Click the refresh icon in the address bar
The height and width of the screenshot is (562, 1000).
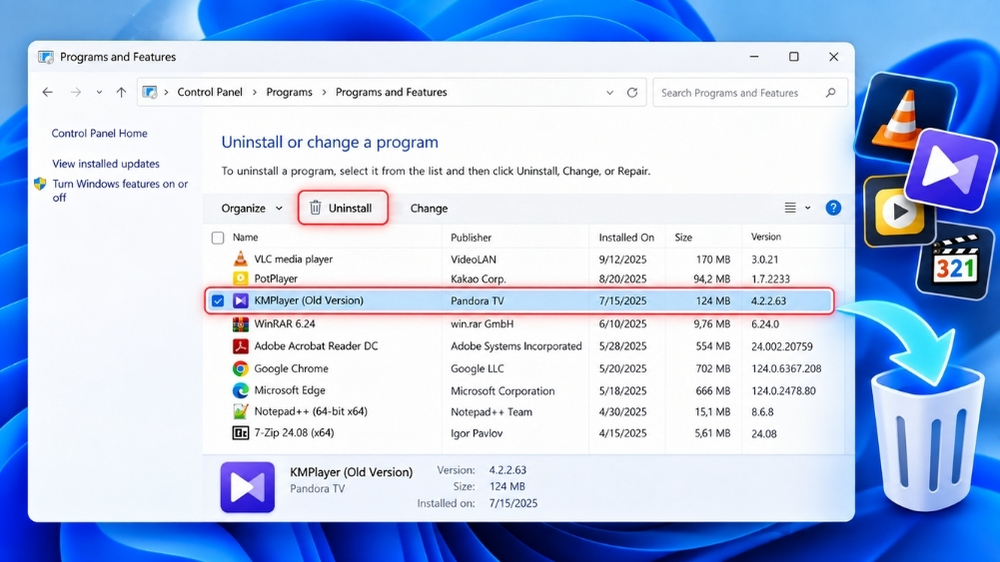632,92
